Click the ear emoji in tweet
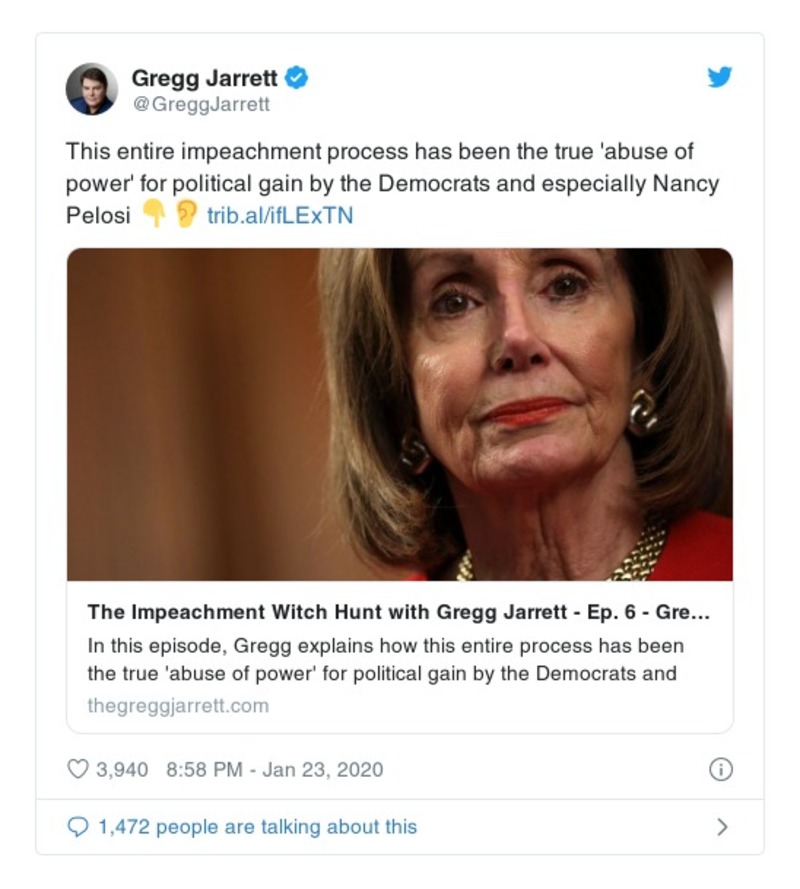 [x=186, y=214]
